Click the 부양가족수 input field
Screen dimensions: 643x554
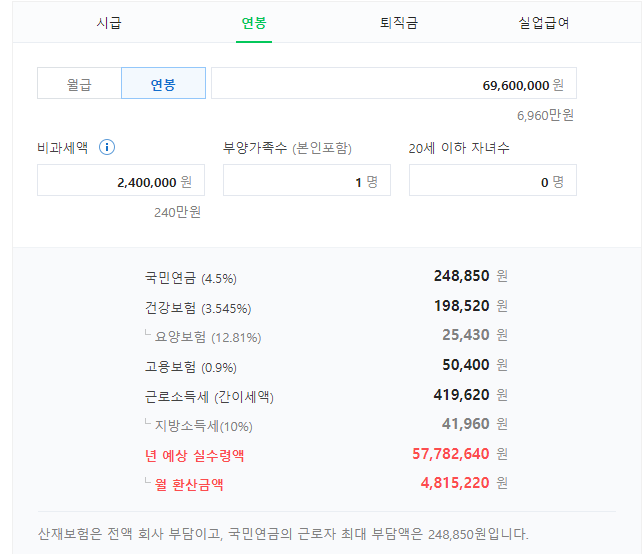(x=307, y=180)
